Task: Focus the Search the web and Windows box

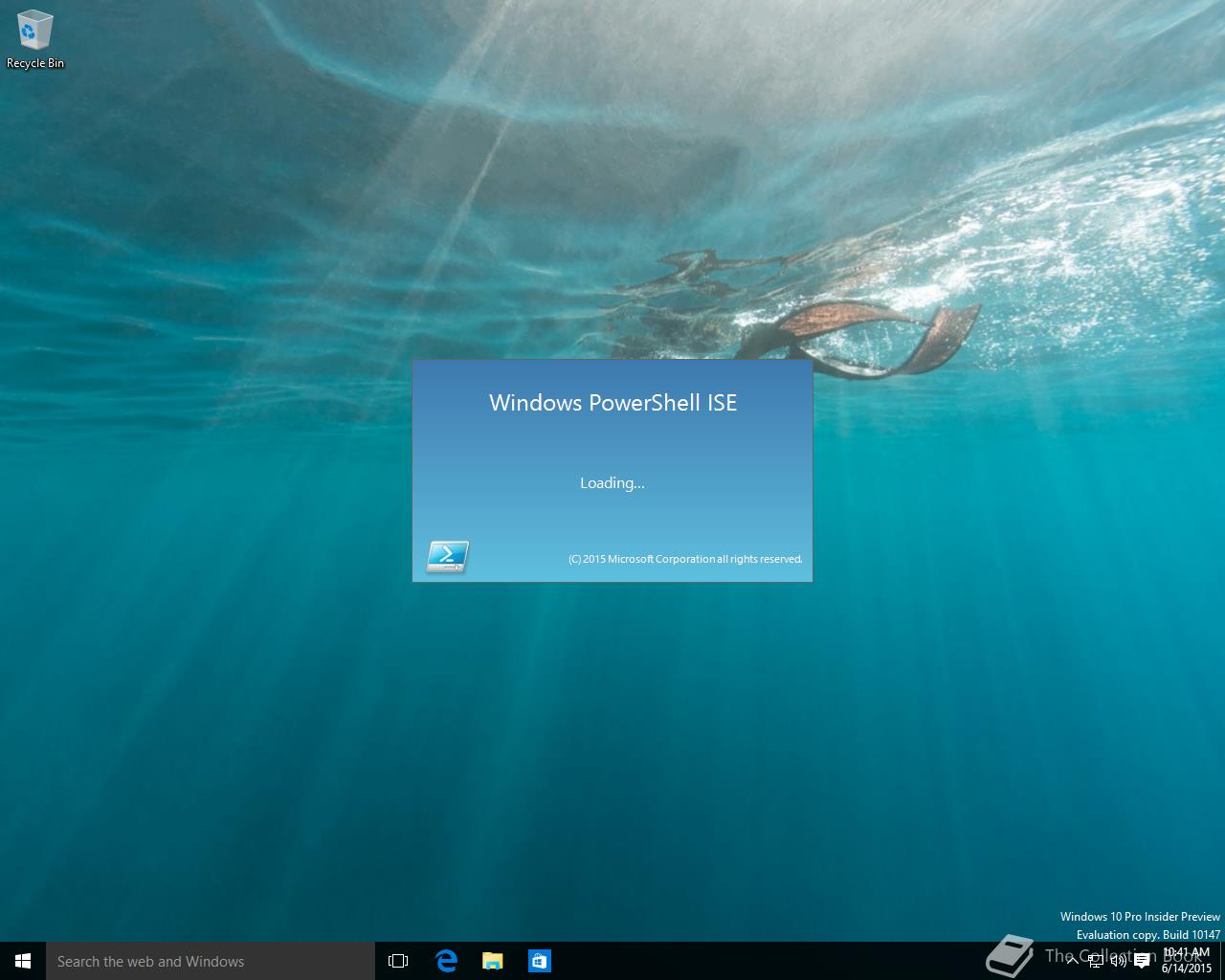Action: coord(211,961)
